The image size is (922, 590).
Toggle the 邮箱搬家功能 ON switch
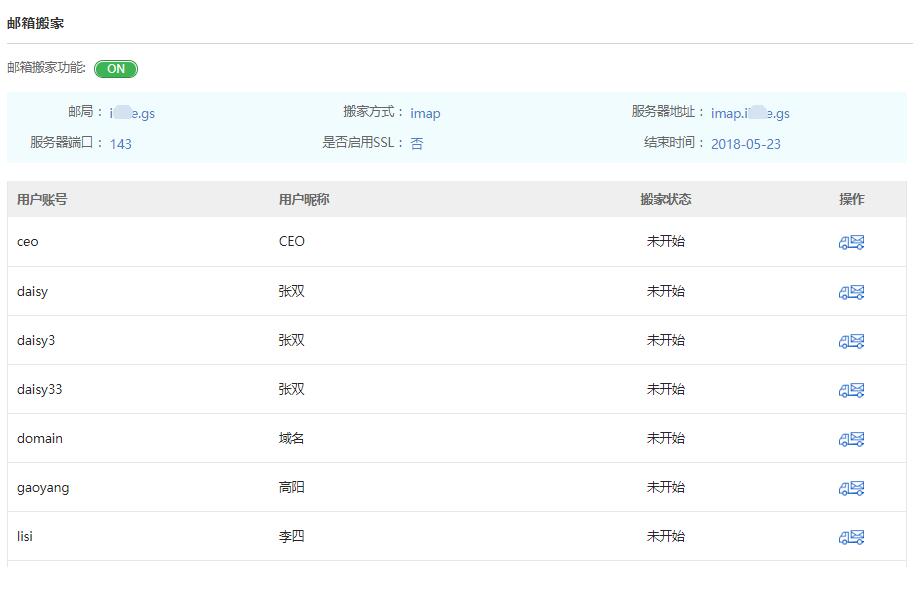click(x=116, y=69)
